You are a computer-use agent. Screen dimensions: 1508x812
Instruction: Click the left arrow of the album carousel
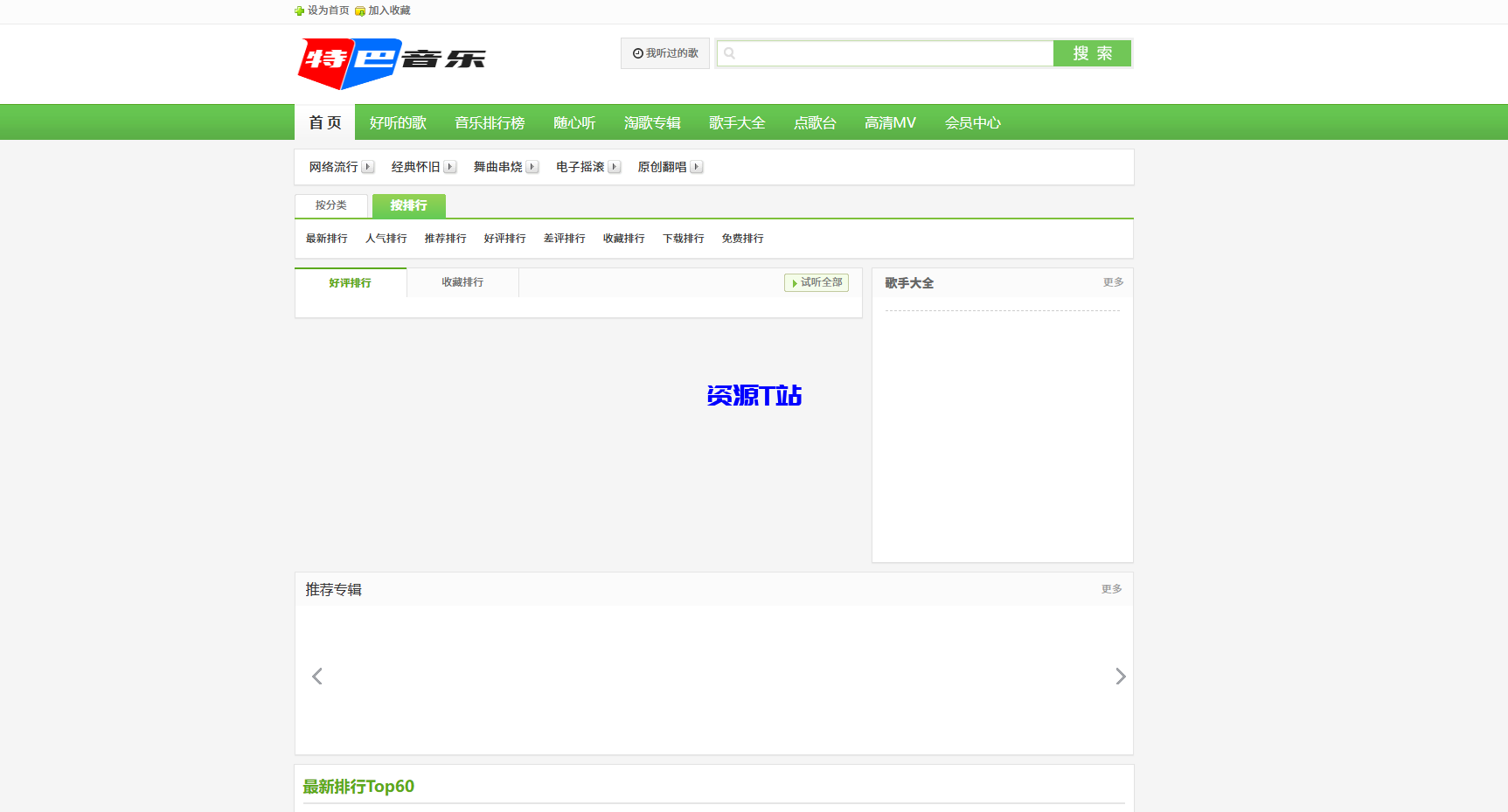(316, 676)
